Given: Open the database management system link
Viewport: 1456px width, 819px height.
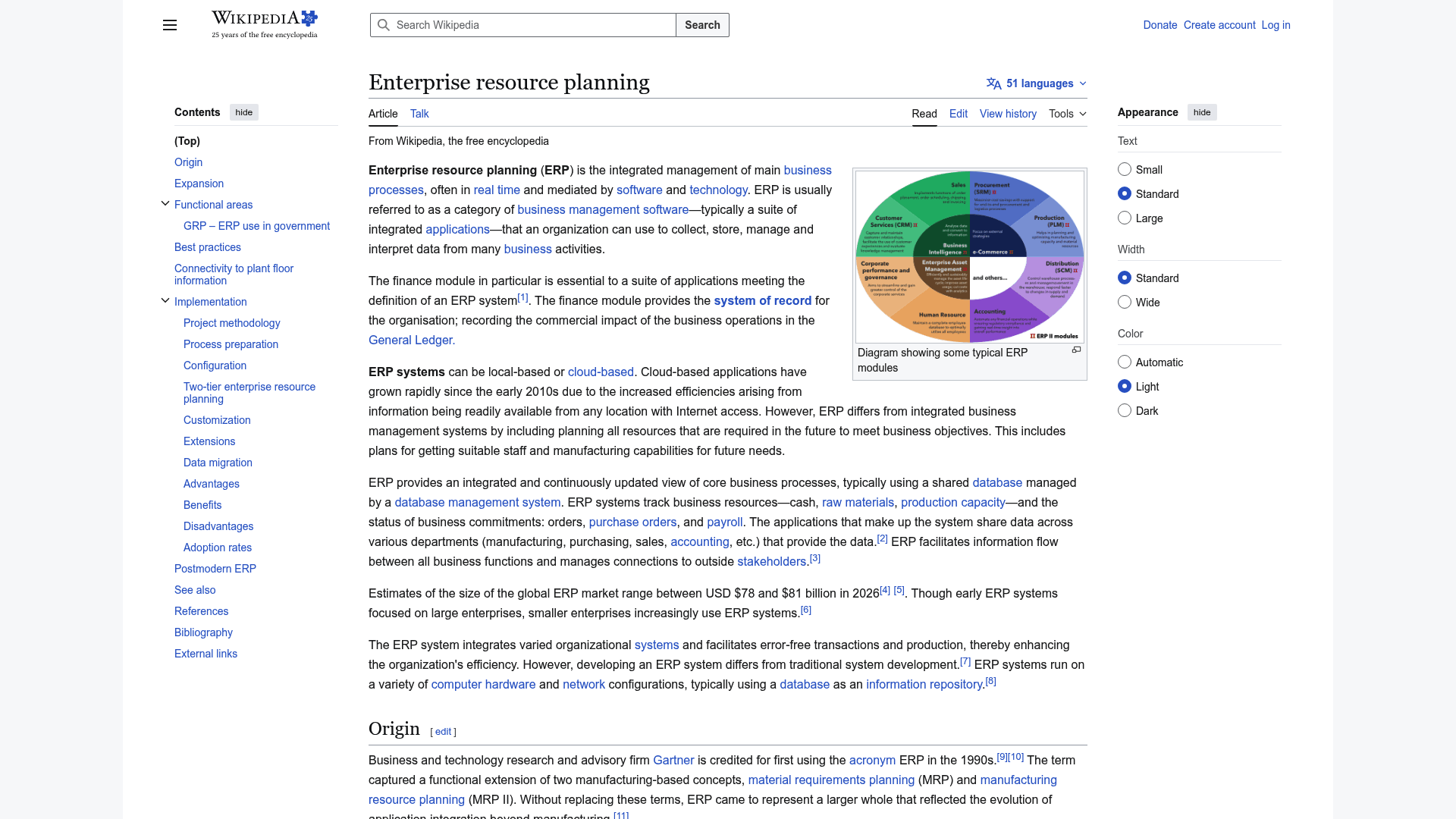Looking at the screenshot, I should coord(478,503).
